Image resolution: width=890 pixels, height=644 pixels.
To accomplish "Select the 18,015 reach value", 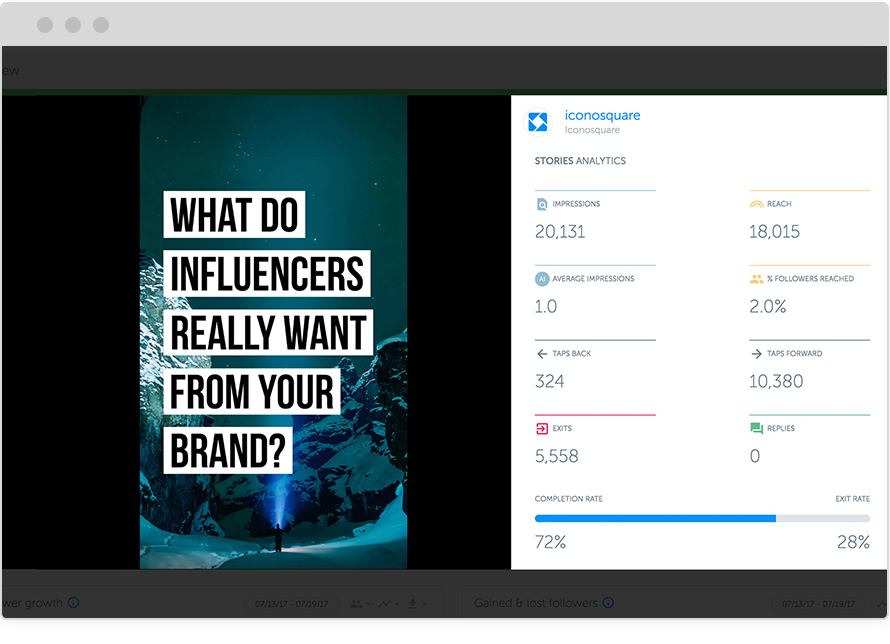I will coord(774,231).
